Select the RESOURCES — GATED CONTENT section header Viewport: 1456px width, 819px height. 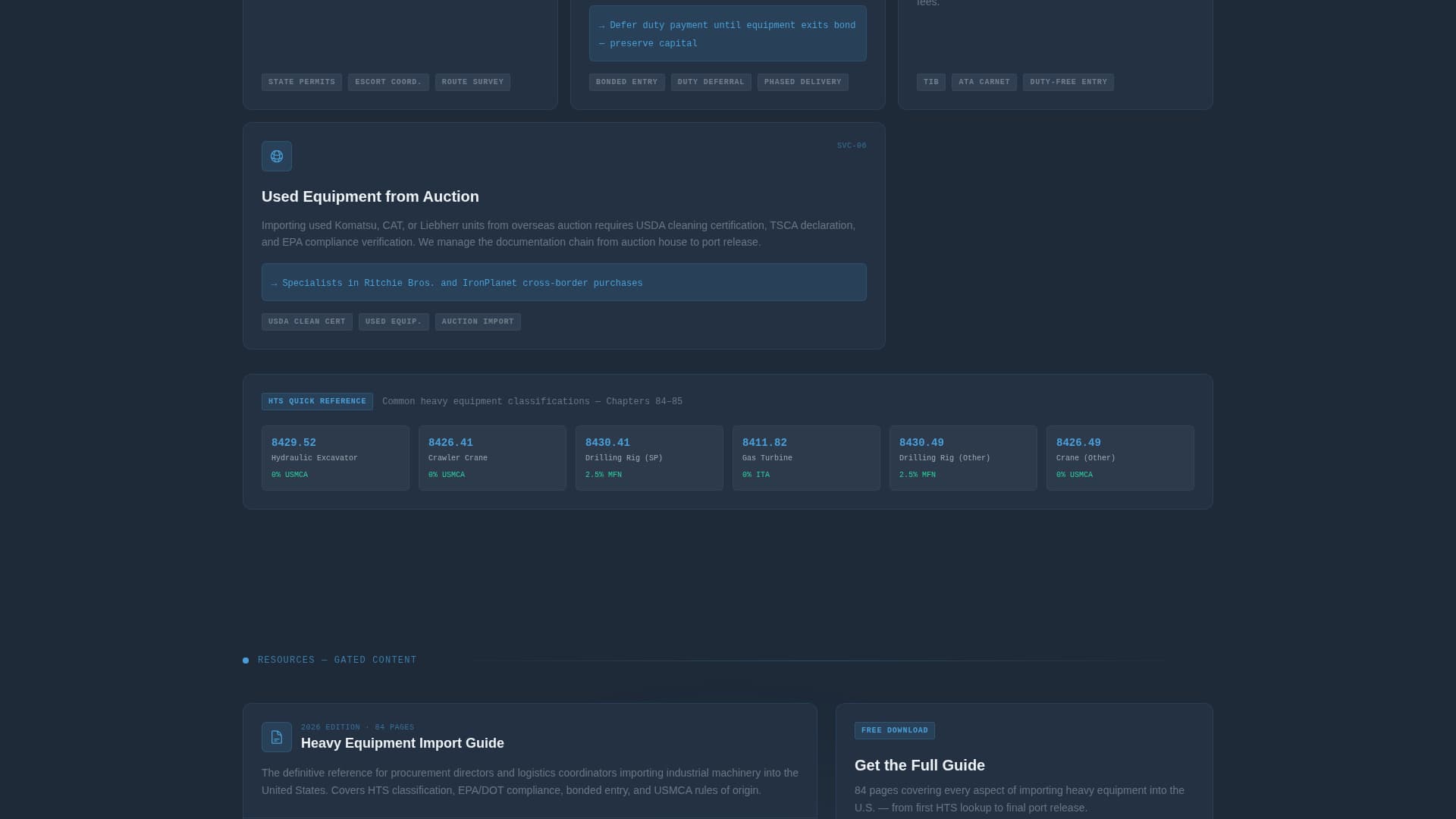pyautogui.click(x=337, y=660)
